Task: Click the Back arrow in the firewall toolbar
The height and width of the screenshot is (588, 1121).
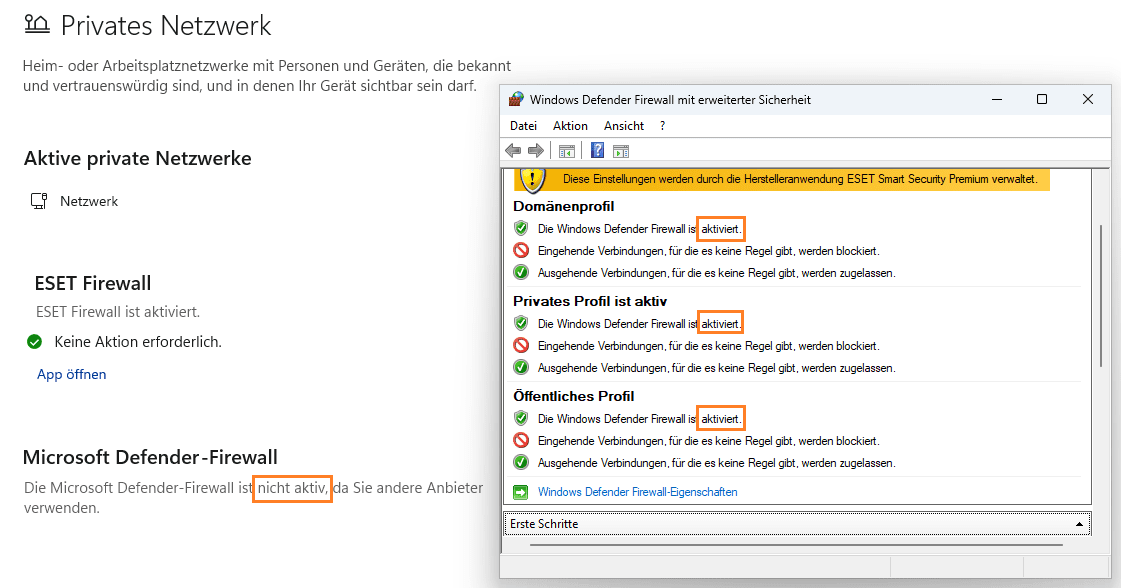Action: [513, 151]
